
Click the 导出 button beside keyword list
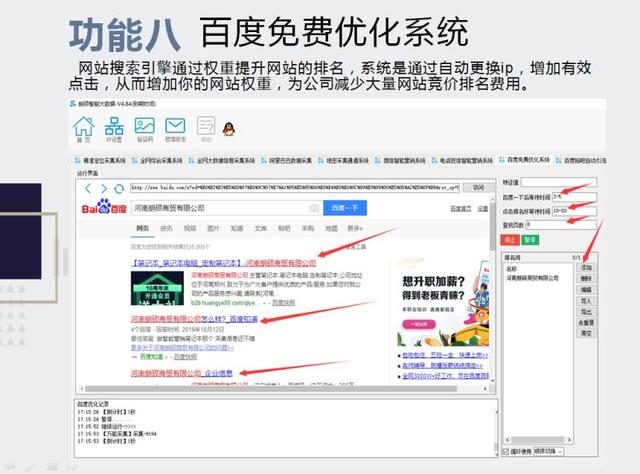pos(586,312)
